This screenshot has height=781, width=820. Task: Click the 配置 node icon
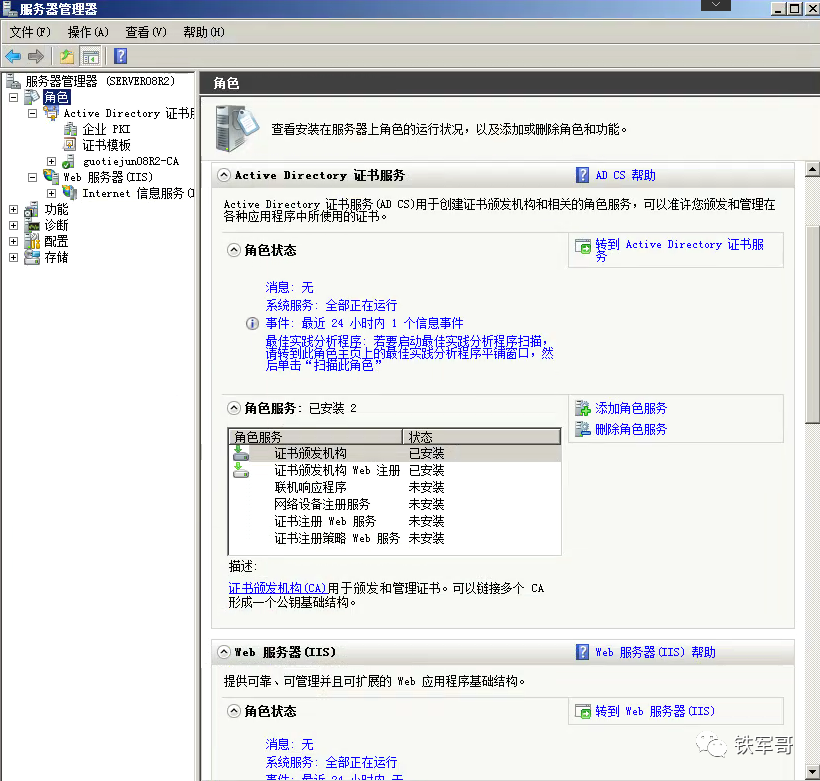point(32,241)
